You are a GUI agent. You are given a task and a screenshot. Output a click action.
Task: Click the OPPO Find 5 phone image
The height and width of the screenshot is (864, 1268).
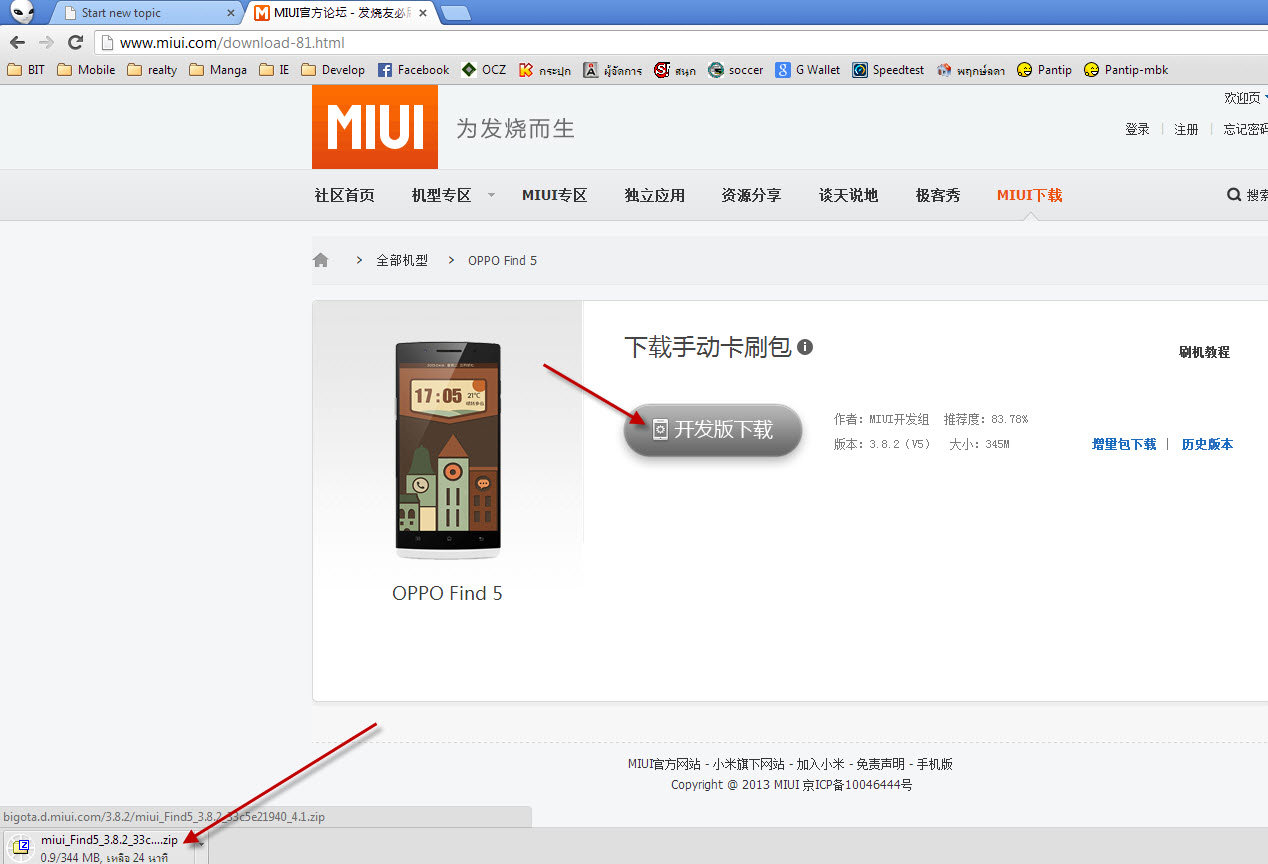(448, 450)
